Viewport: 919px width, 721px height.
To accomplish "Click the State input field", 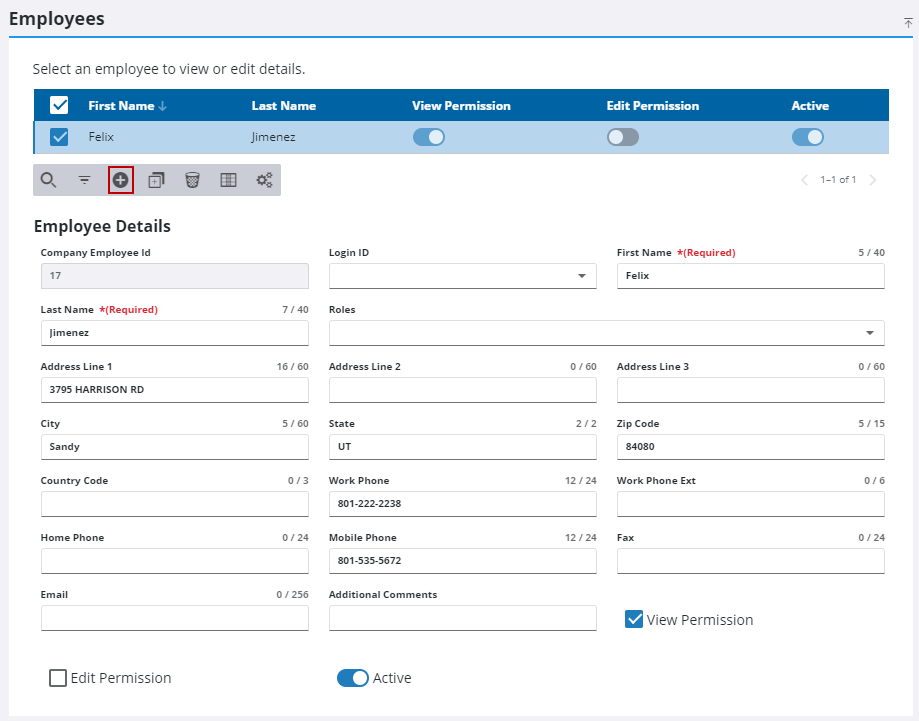I will tap(462, 447).
